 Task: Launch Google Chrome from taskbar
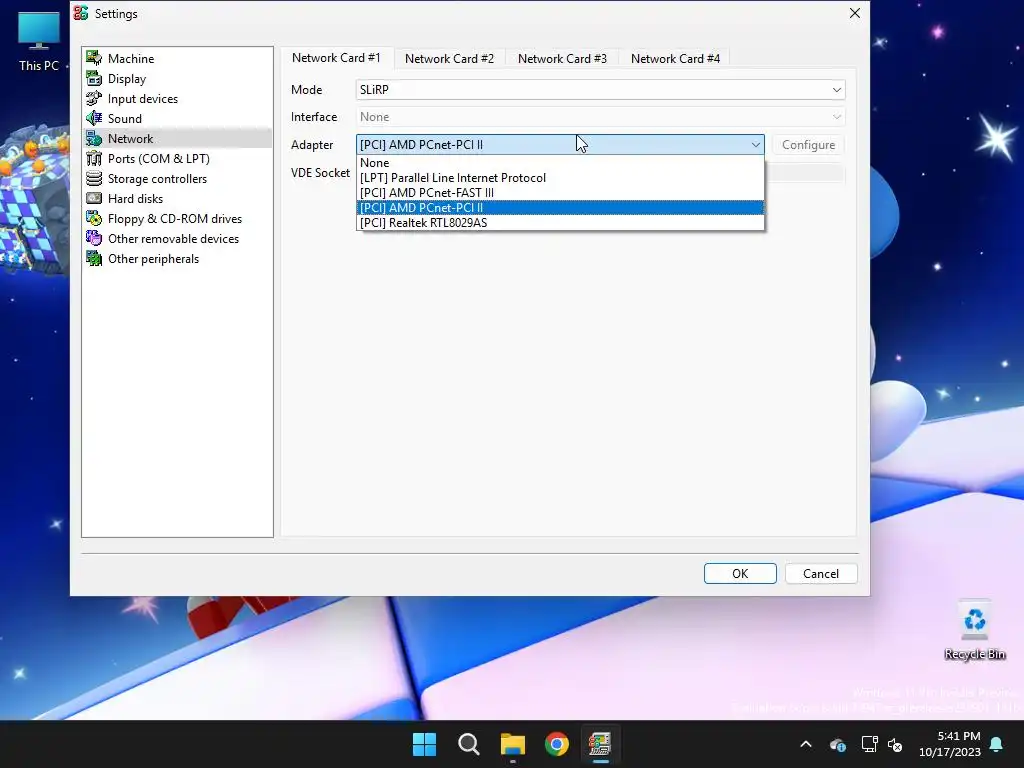(x=557, y=744)
